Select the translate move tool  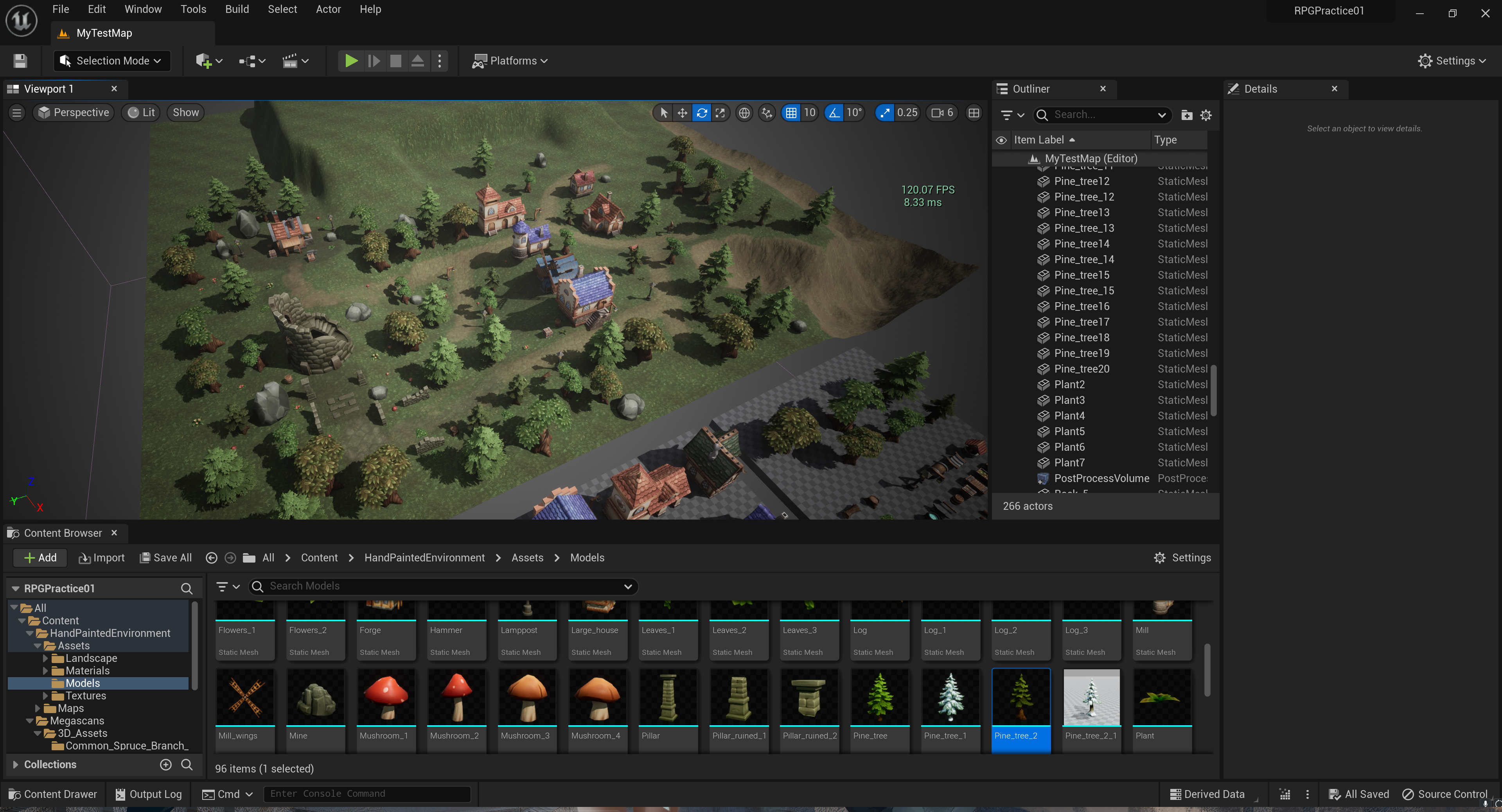pos(682,113)
